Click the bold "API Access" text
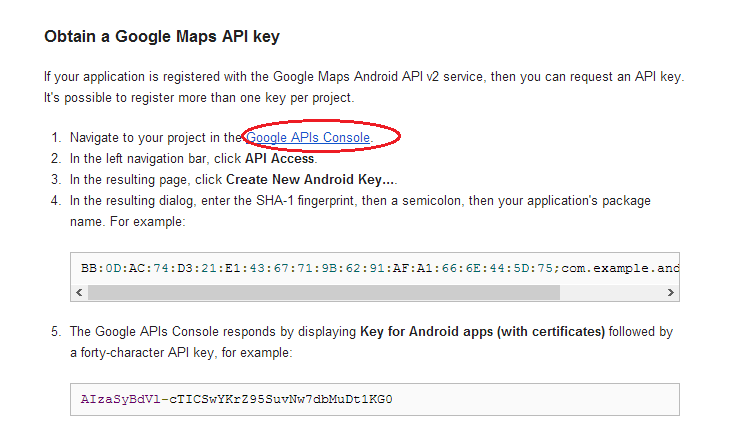This screenshot has height=434, width=733. point(280,158)
